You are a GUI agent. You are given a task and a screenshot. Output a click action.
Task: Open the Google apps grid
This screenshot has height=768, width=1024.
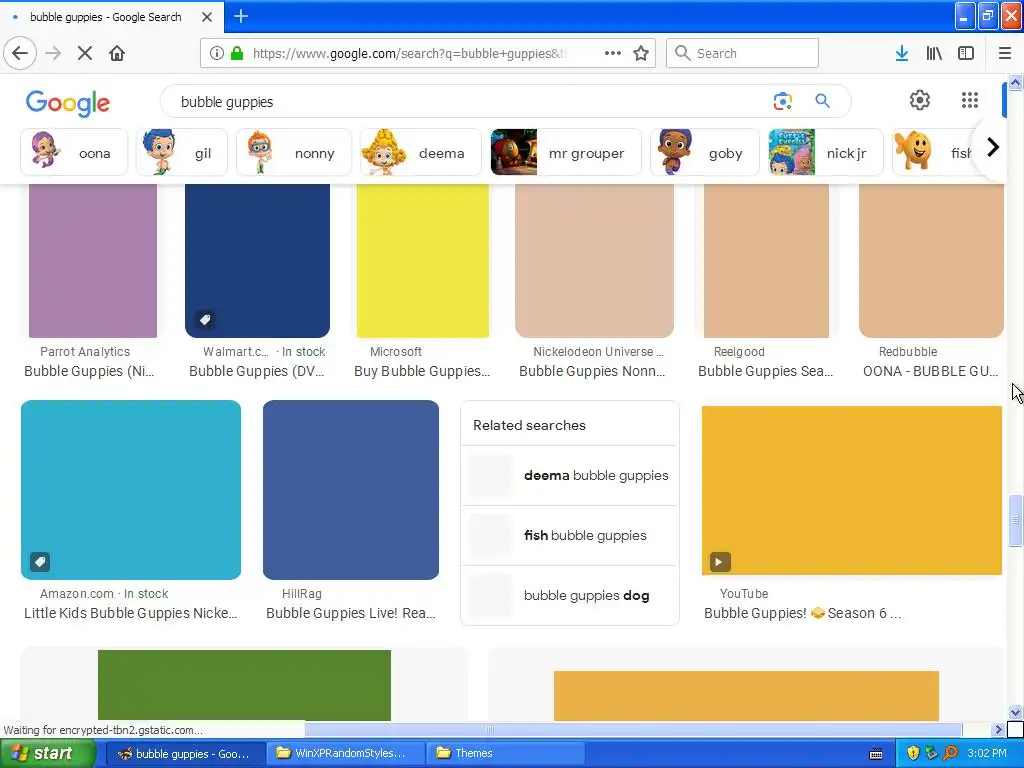click(x=970, y=100)
